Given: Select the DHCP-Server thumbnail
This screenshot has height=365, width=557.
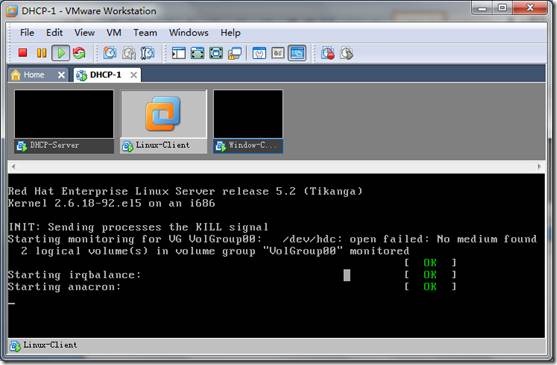Looking at the screenshot, I should (x=64, y=121).
